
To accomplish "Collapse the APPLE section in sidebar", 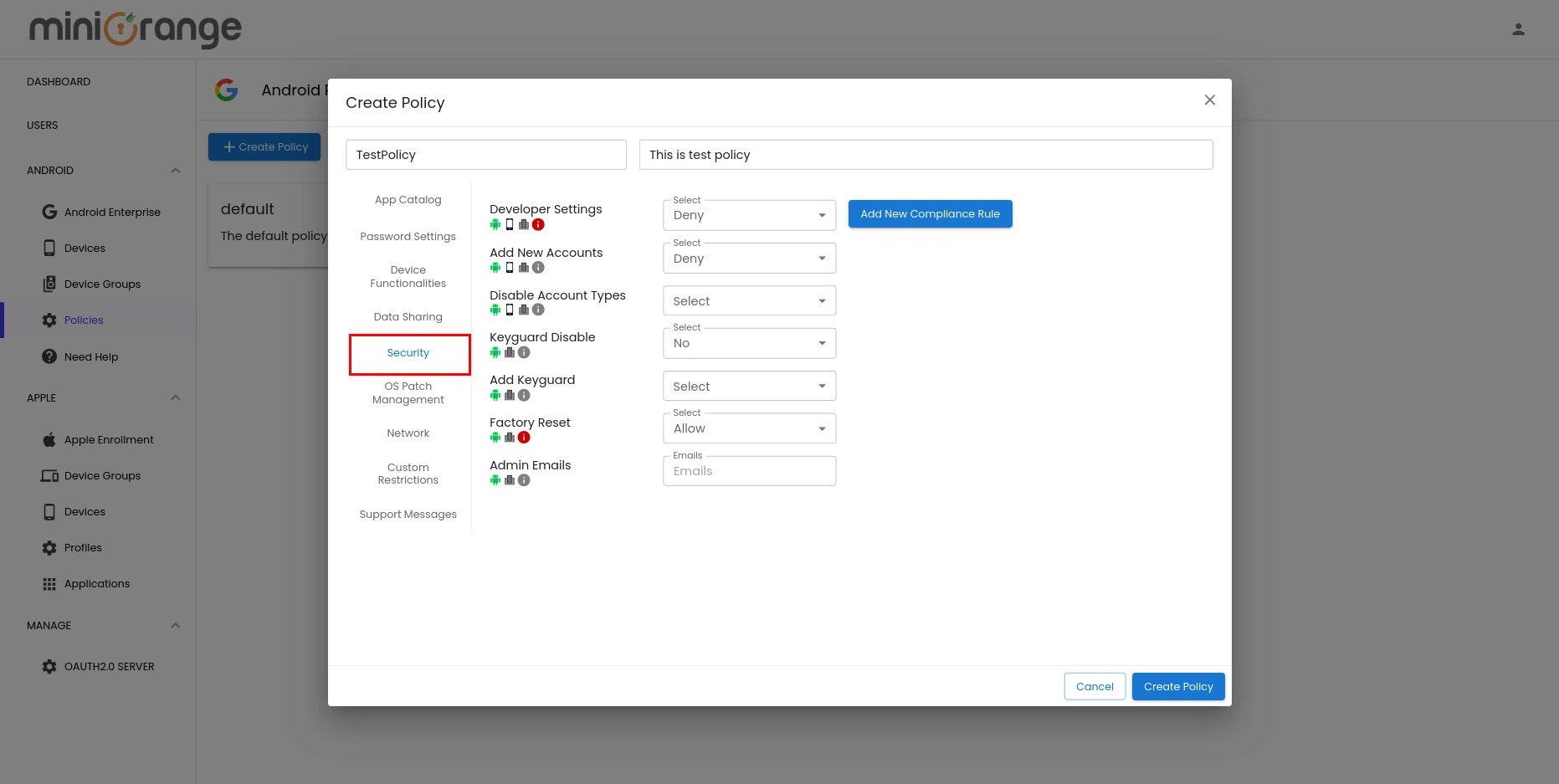I will [175, 397].
